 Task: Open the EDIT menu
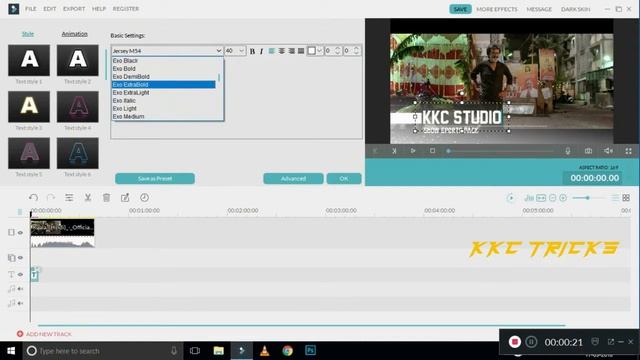tap(50, 9)
